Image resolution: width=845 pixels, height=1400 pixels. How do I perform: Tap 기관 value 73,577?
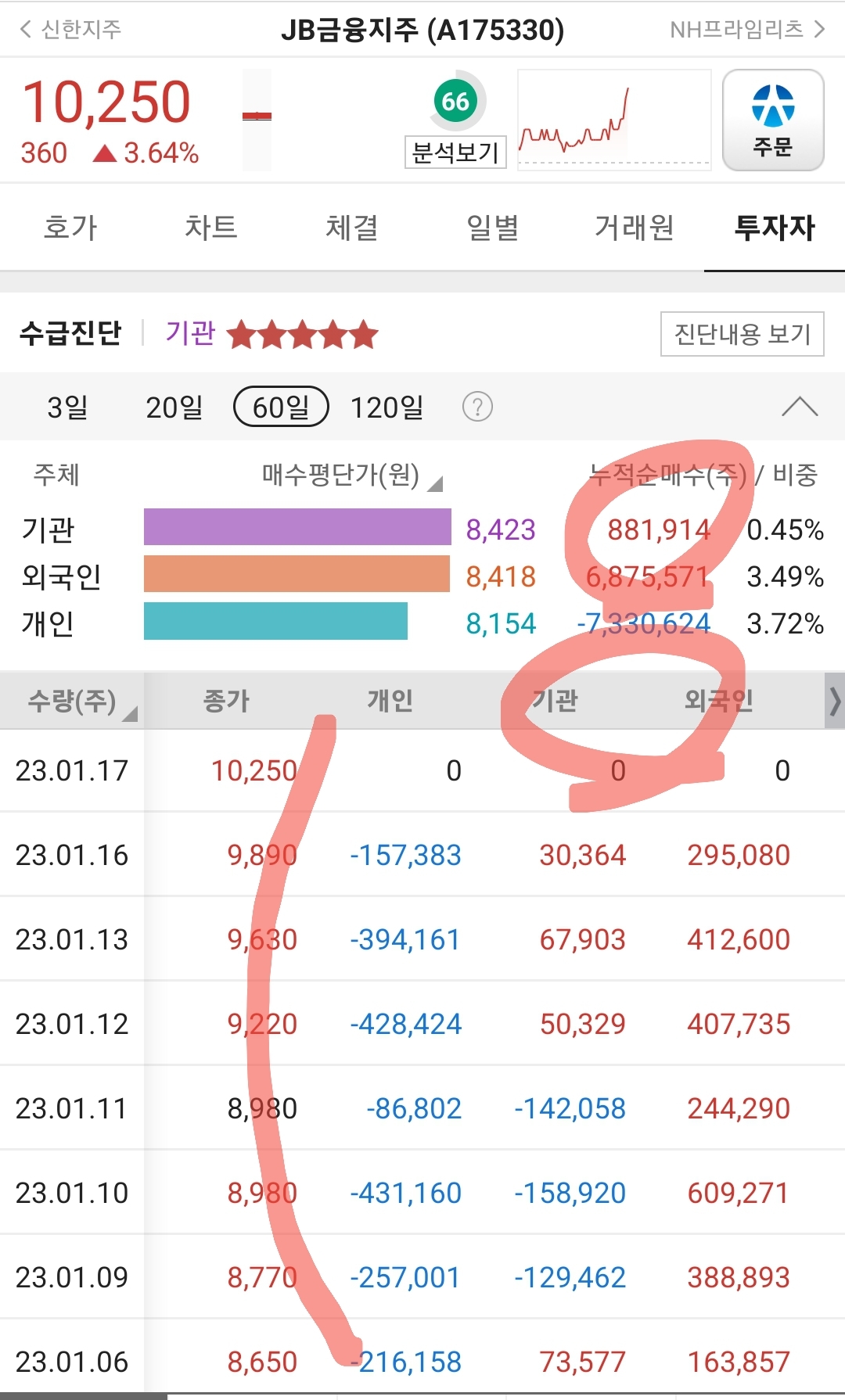[x=582, y=1362]
